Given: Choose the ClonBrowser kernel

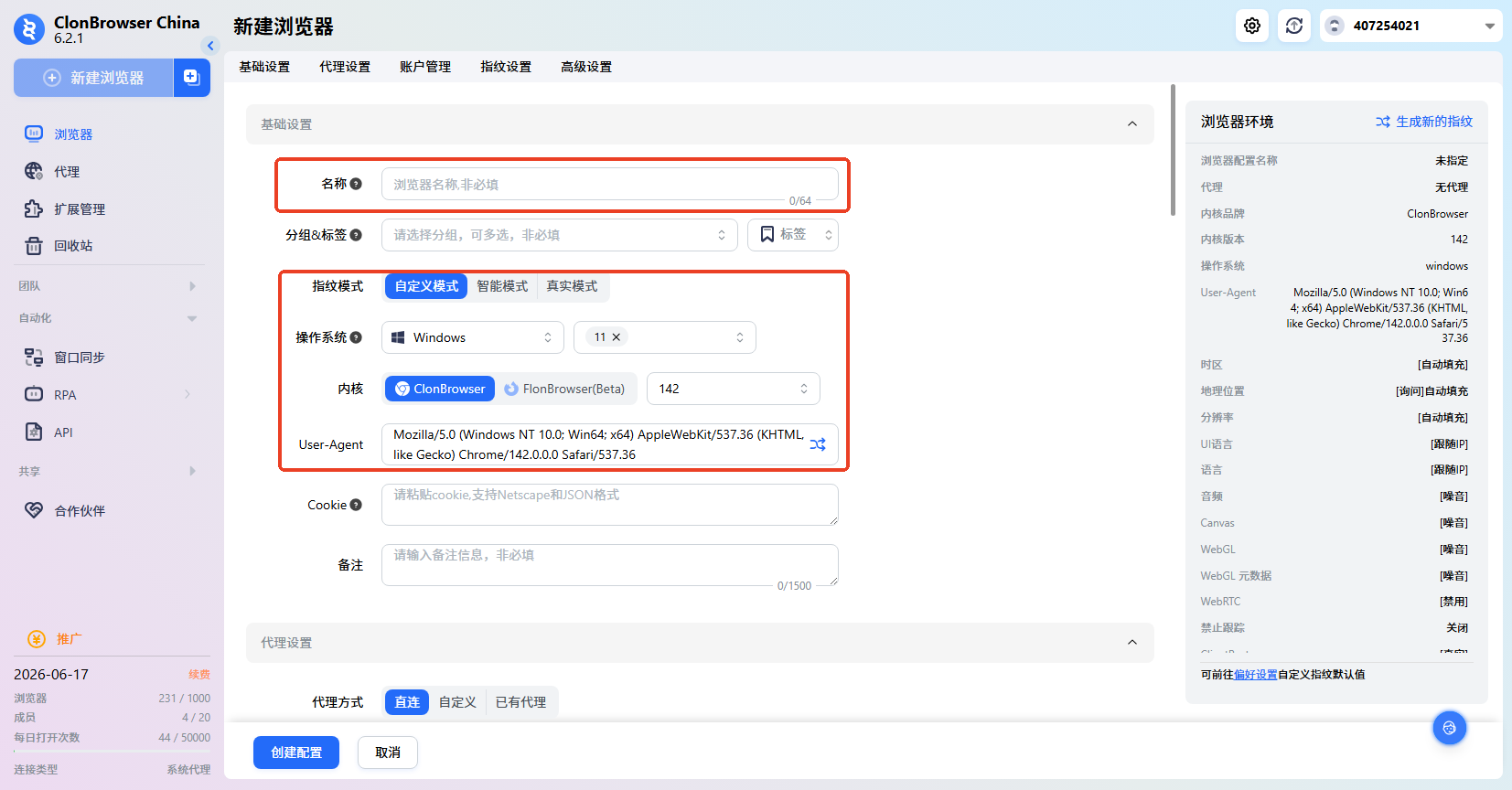Looking at the screenshot, I should point(440,389).
